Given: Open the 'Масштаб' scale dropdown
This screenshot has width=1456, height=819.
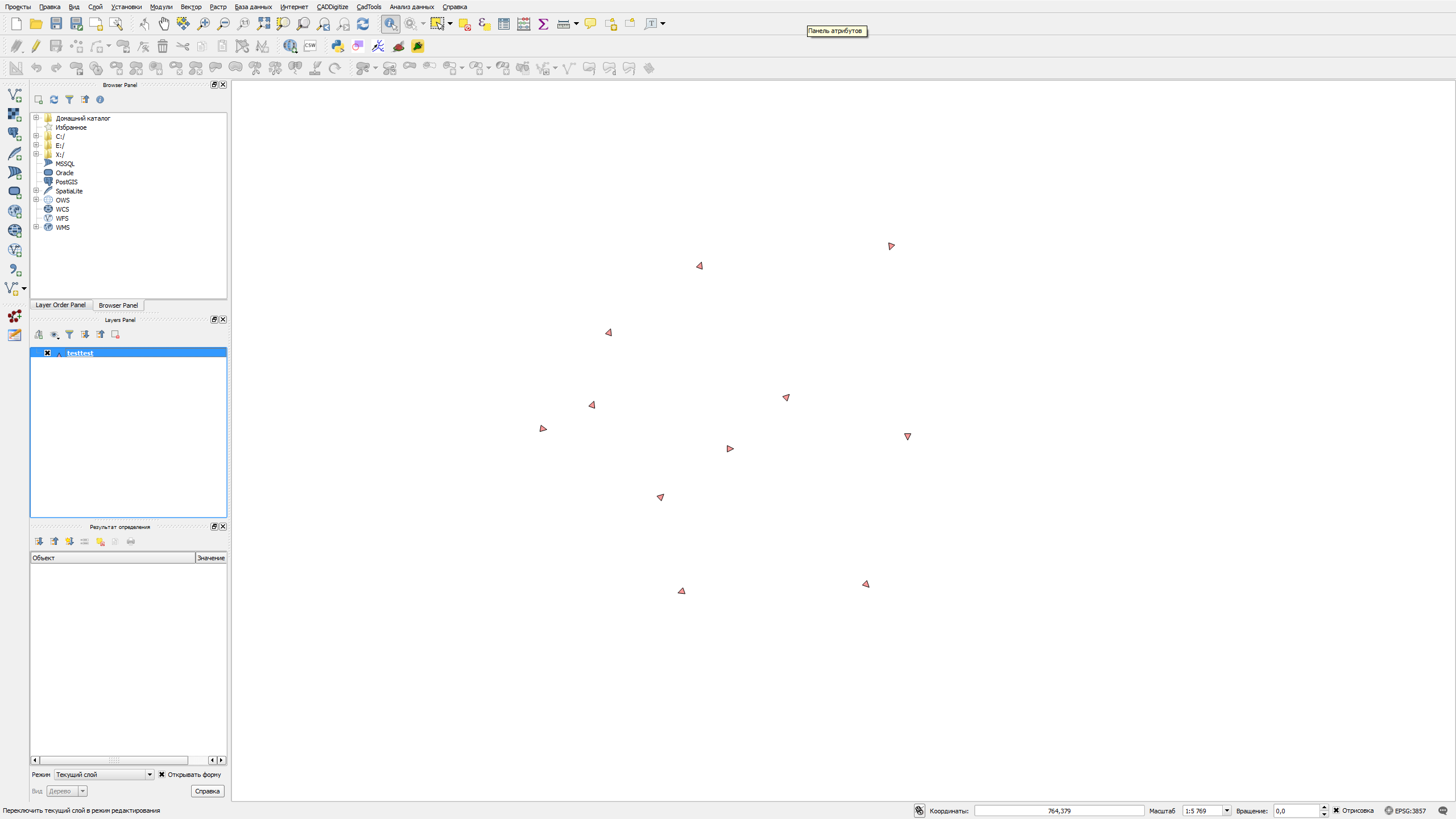Looking at the screenshot, I should (x=1227, y=810).
